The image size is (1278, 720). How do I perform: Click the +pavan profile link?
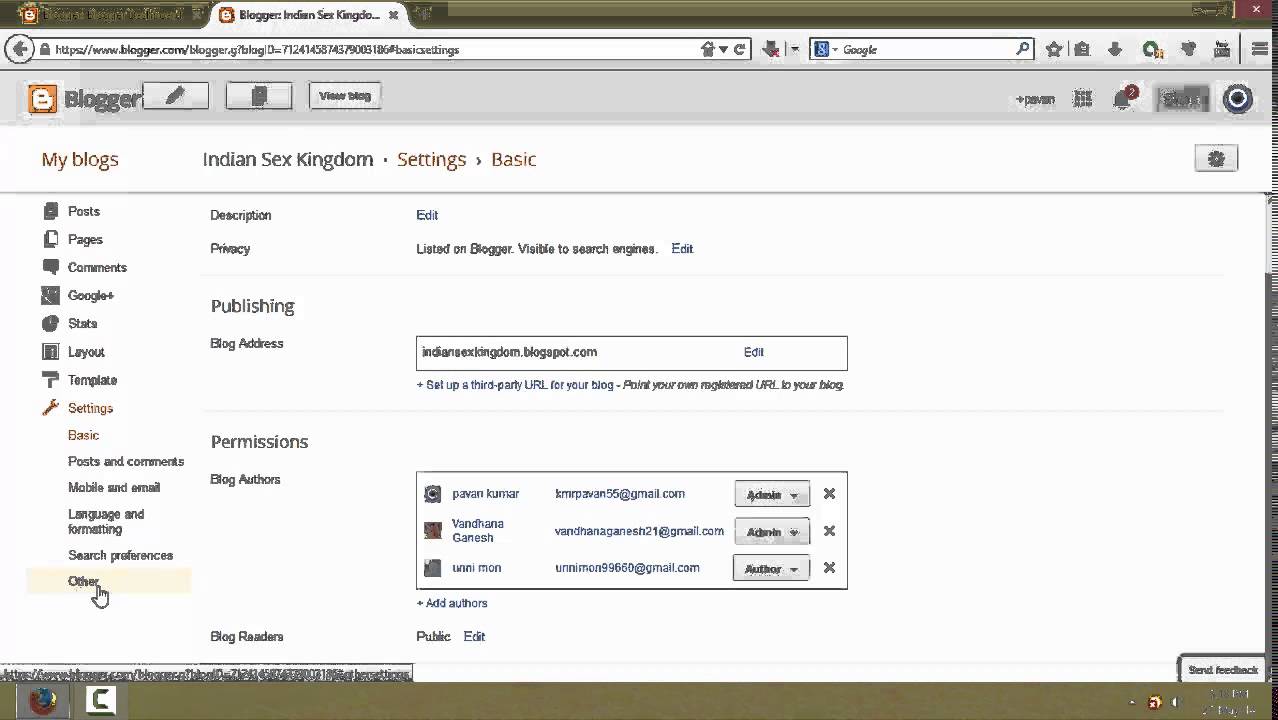tap(1035, 99)
